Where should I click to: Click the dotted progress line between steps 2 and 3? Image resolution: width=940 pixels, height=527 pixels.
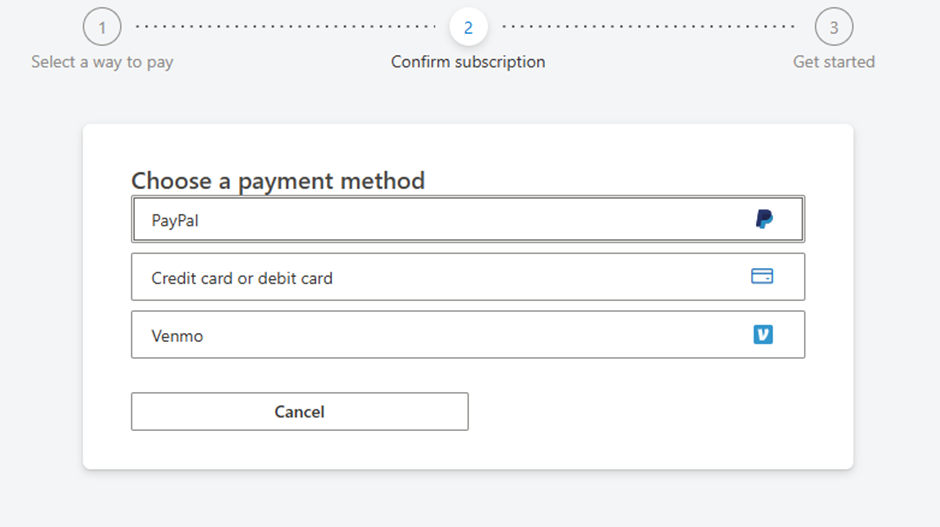(650, 27)
